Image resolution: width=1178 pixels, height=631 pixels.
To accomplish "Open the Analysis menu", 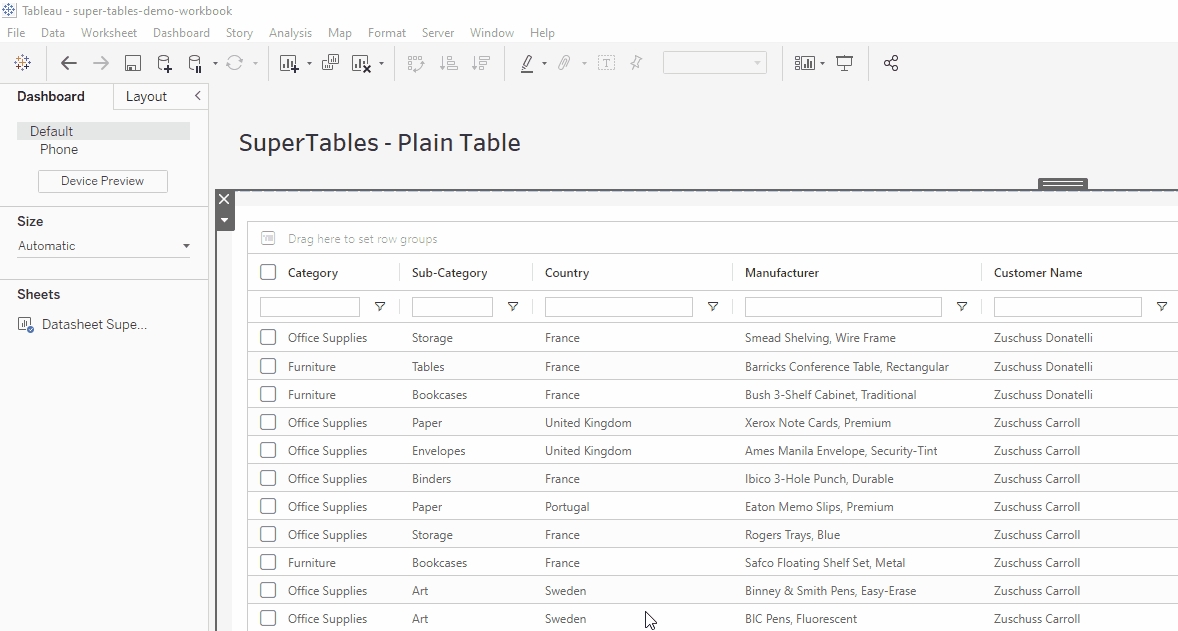I will click(290, 33).
